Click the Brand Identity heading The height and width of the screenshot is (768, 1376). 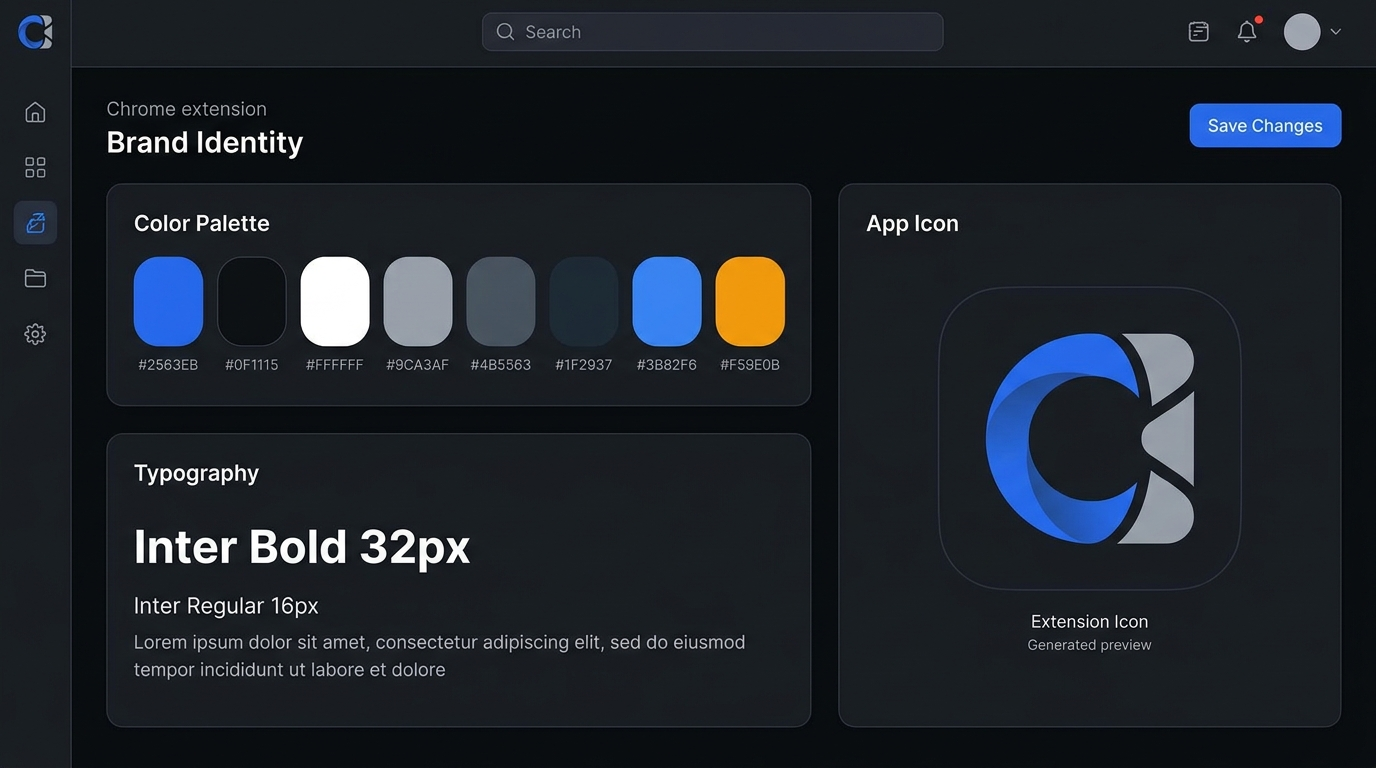(x=205, y=143)
